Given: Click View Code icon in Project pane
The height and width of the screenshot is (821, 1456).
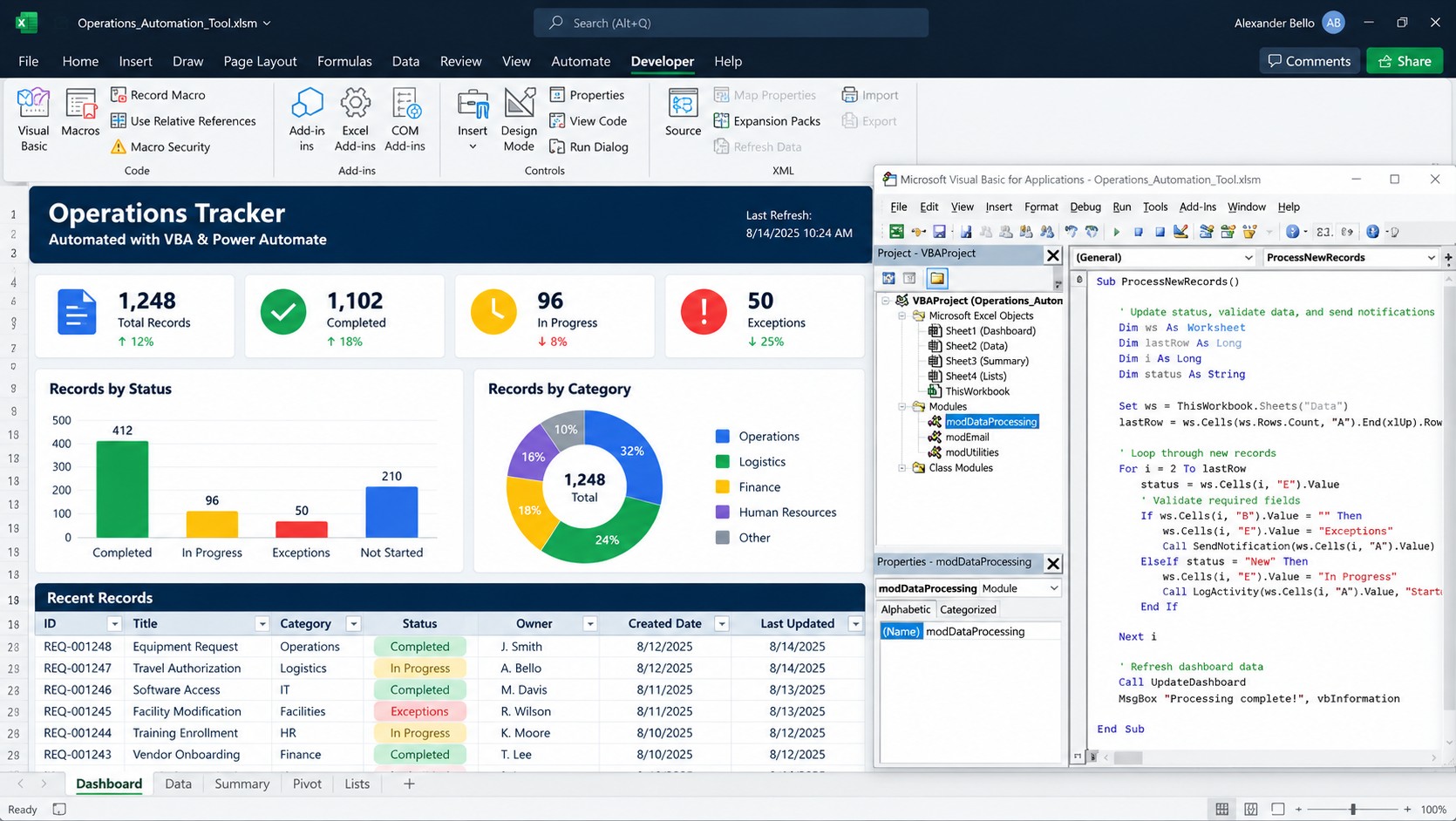Looking at the screenshot, I should click(888, 278).
